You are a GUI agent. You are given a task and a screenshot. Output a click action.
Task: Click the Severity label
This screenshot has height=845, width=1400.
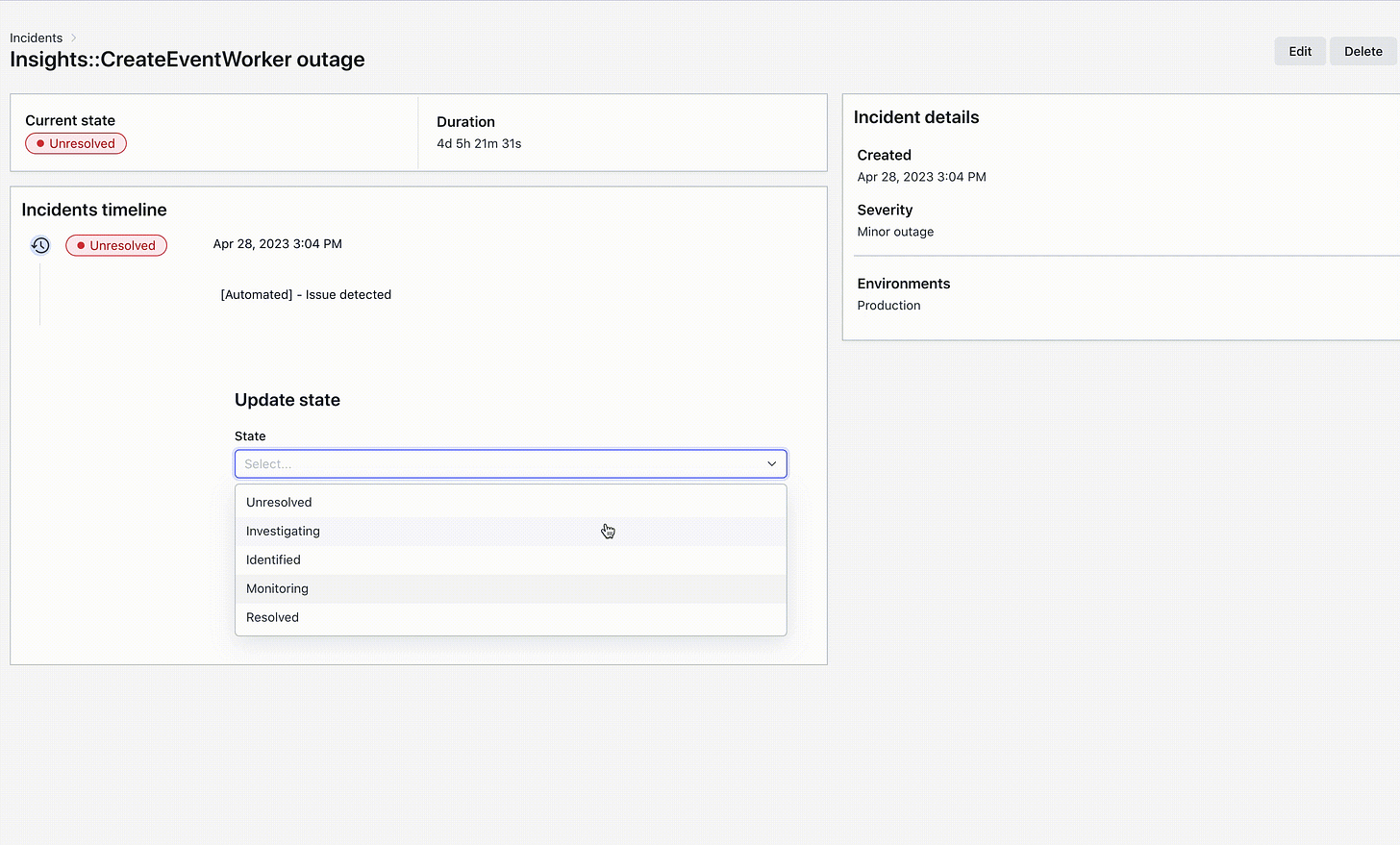[885, 211]
